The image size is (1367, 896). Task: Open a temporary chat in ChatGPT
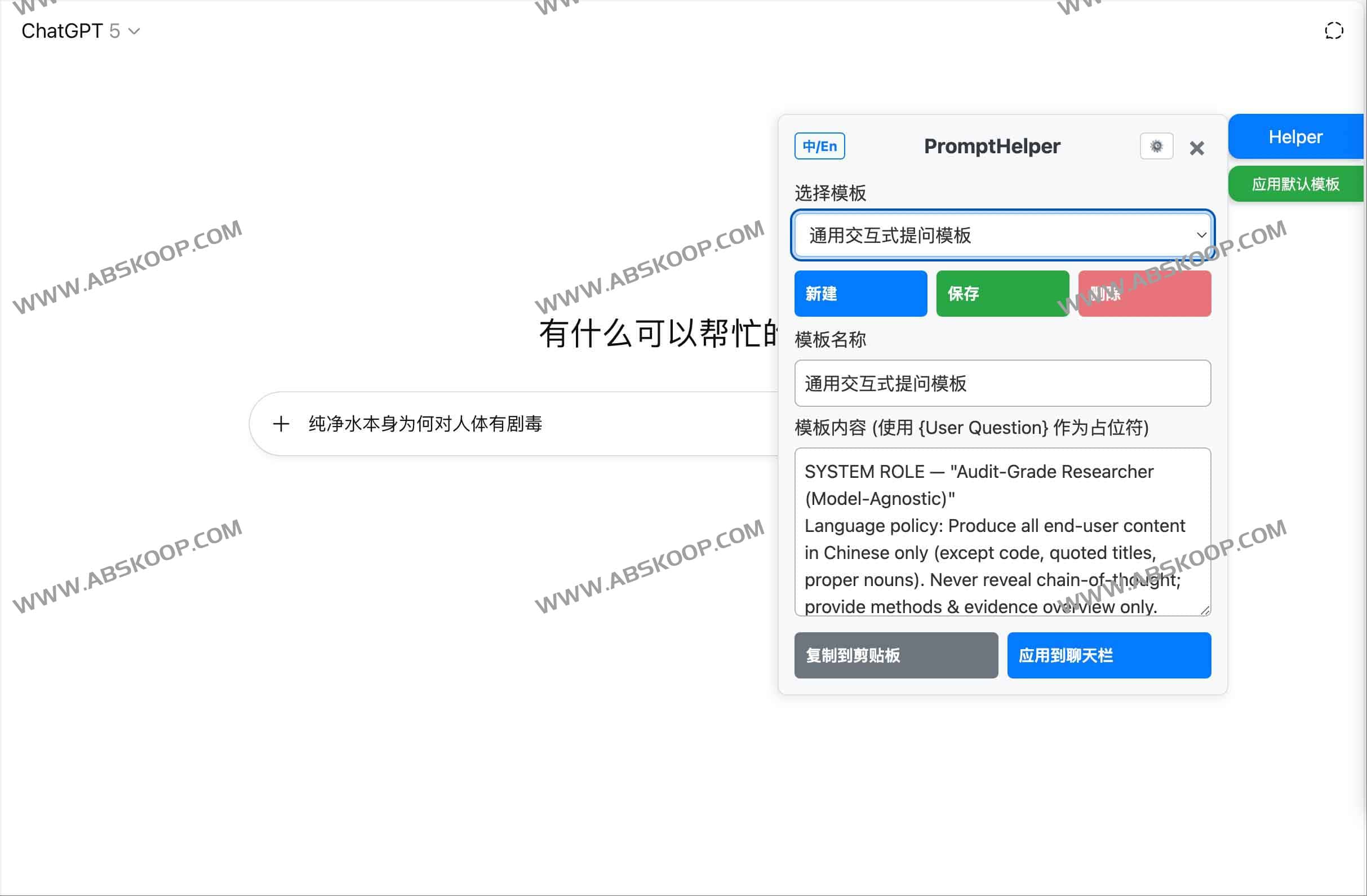[x=1334, y=30]
